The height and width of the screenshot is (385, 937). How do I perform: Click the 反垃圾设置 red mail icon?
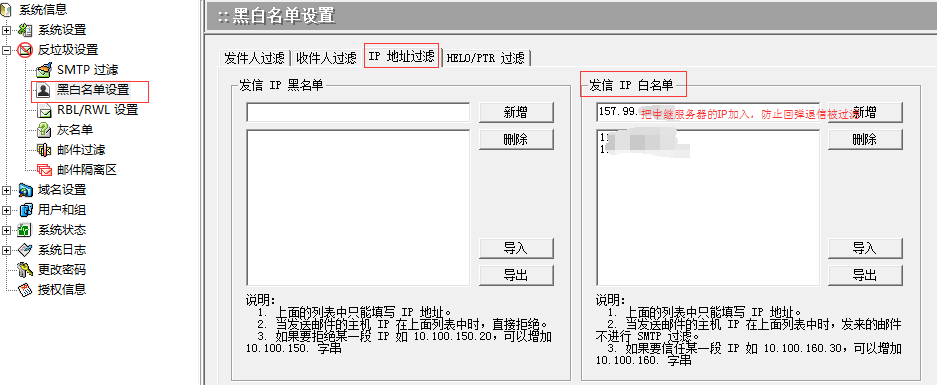point(25,50)
